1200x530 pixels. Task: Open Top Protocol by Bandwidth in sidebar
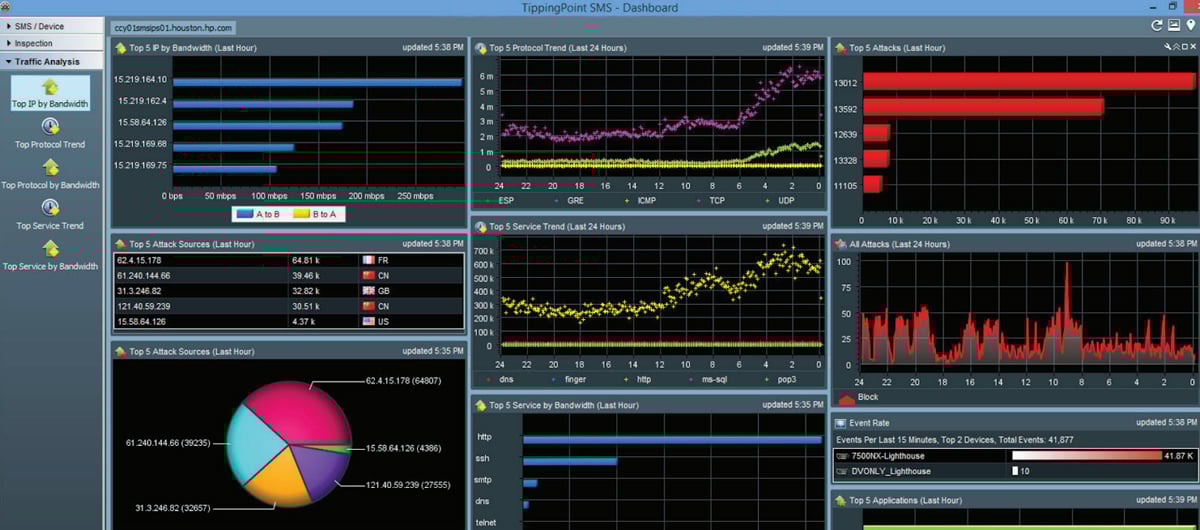click(50, 167)
